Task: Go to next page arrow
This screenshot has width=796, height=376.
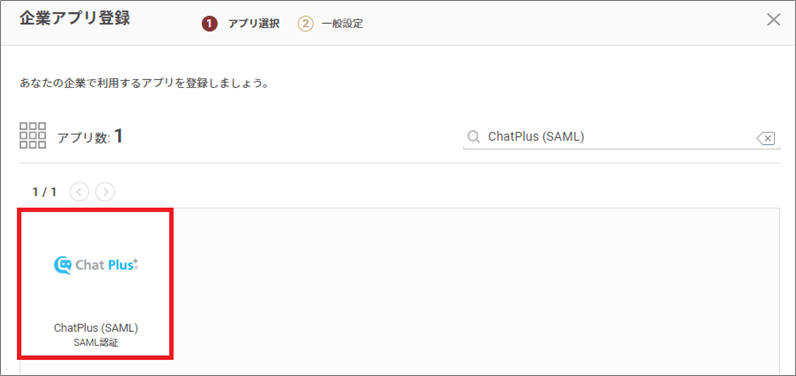Action: point(105,192)
